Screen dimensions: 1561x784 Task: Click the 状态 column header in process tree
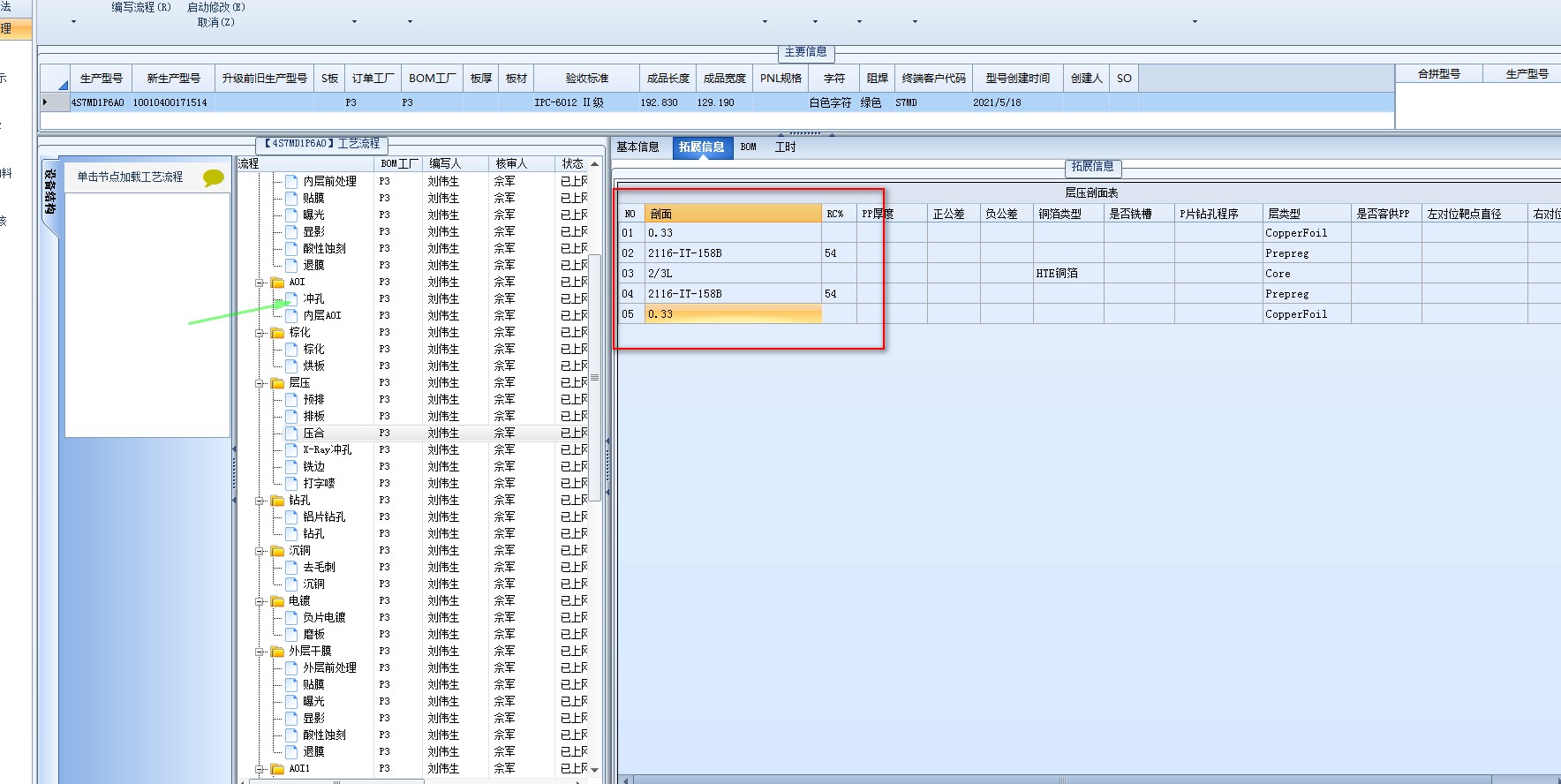573,164
